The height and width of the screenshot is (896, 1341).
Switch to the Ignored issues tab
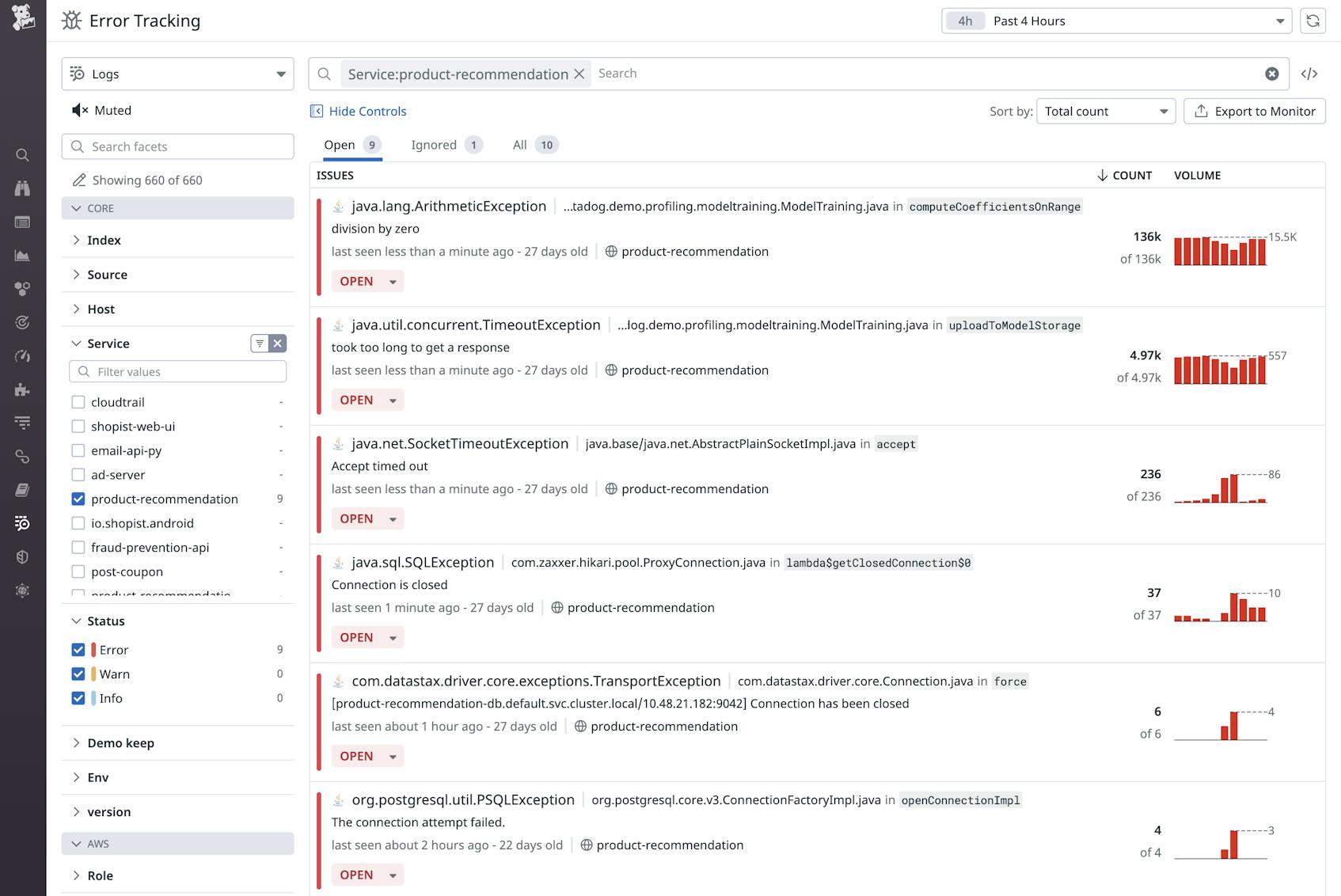pos(433,145)
